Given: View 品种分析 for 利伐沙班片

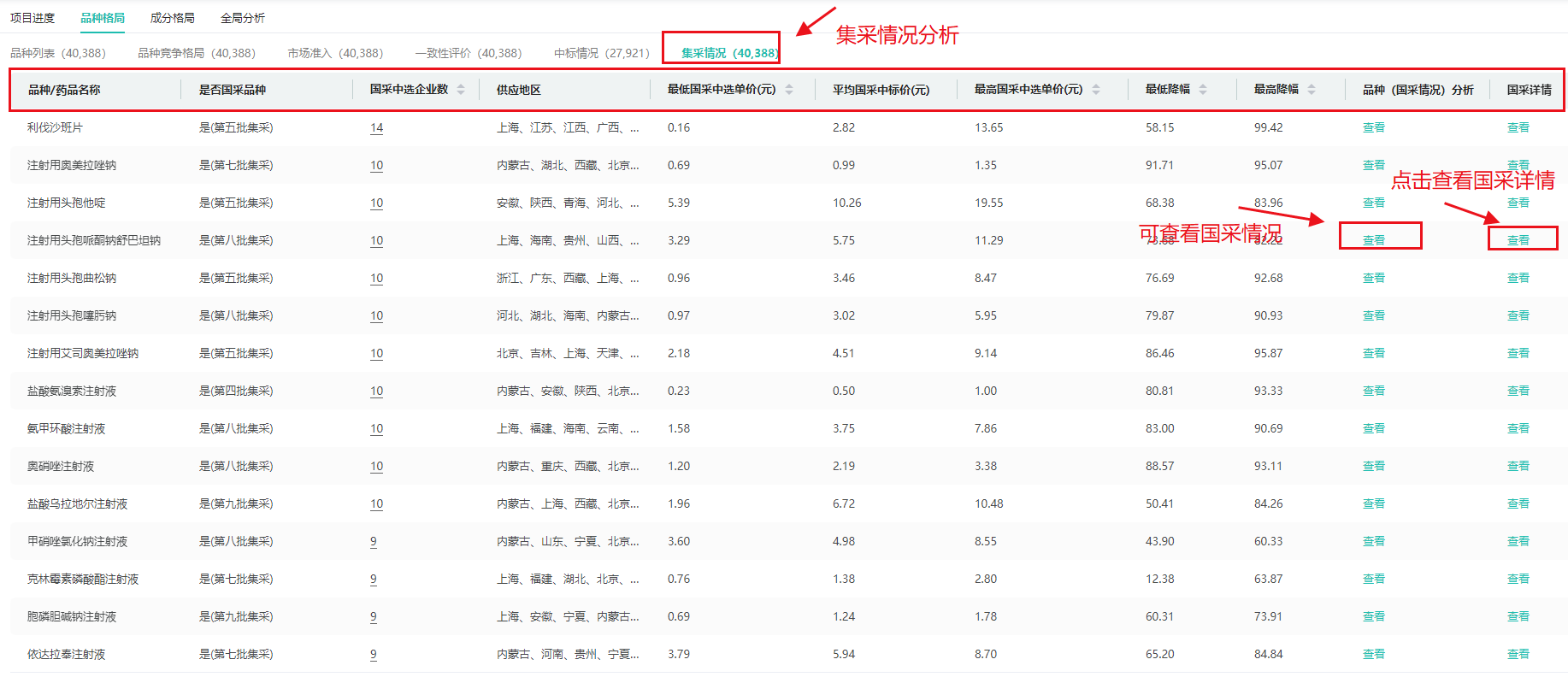Looking at the screenshot, I should [x=1373, y=127].
